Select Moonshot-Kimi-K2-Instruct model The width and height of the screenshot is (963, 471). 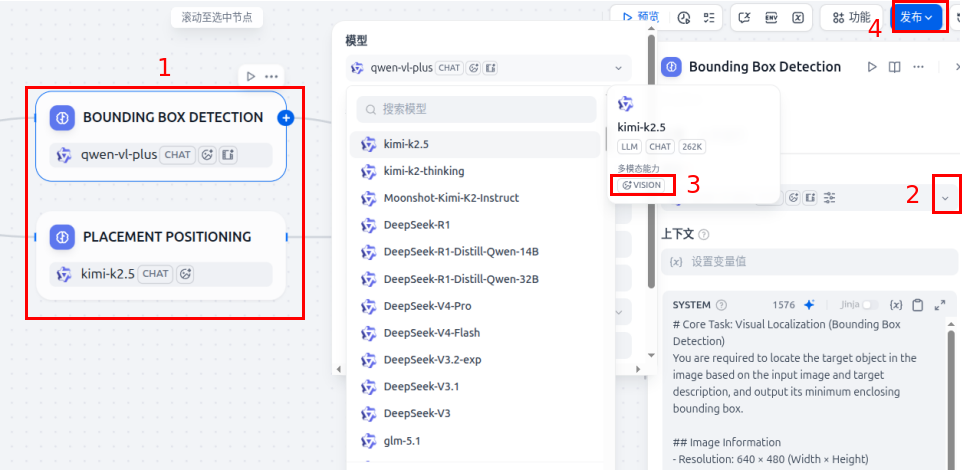475,198
